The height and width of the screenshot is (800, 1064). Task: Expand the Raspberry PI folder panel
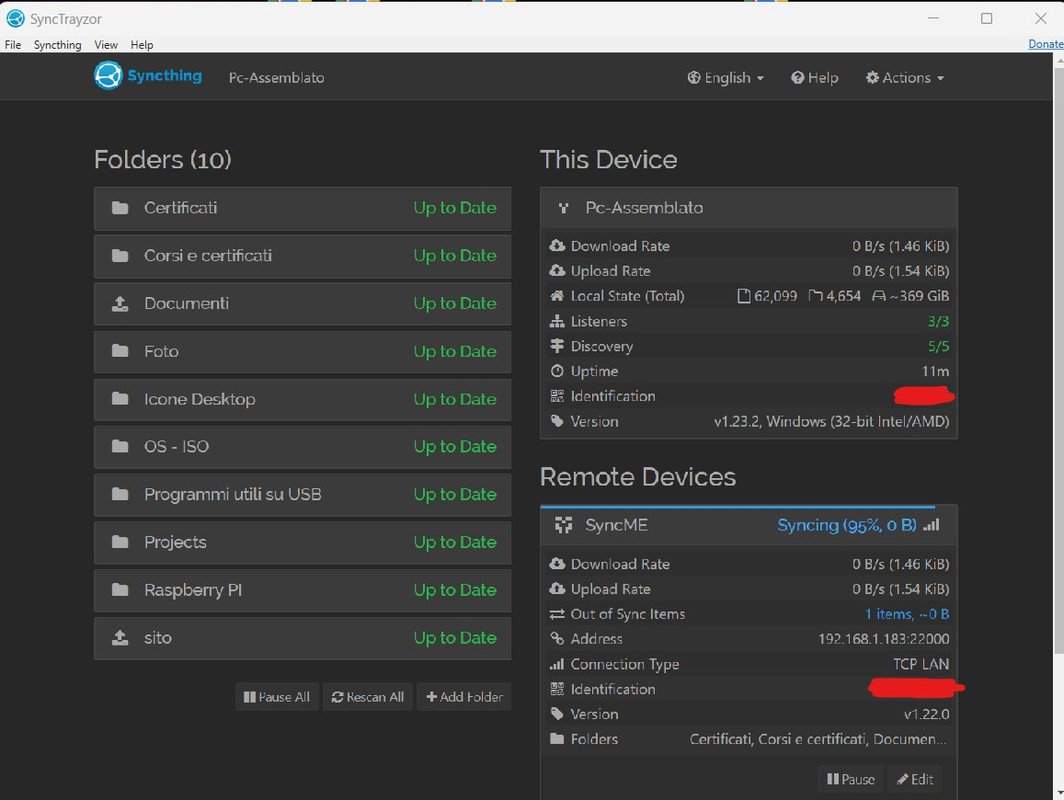[303, 590]
